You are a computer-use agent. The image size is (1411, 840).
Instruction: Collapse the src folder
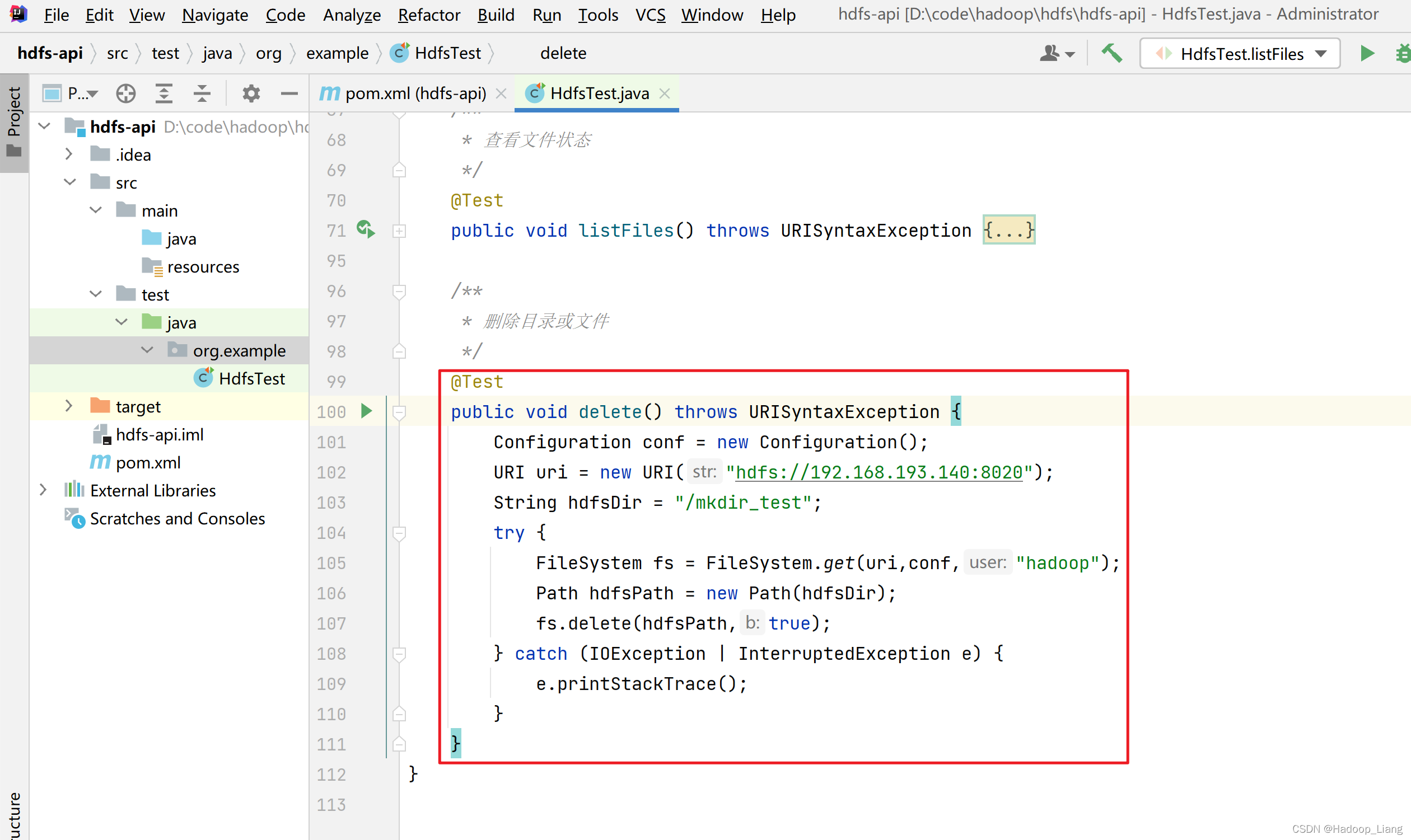69,182
